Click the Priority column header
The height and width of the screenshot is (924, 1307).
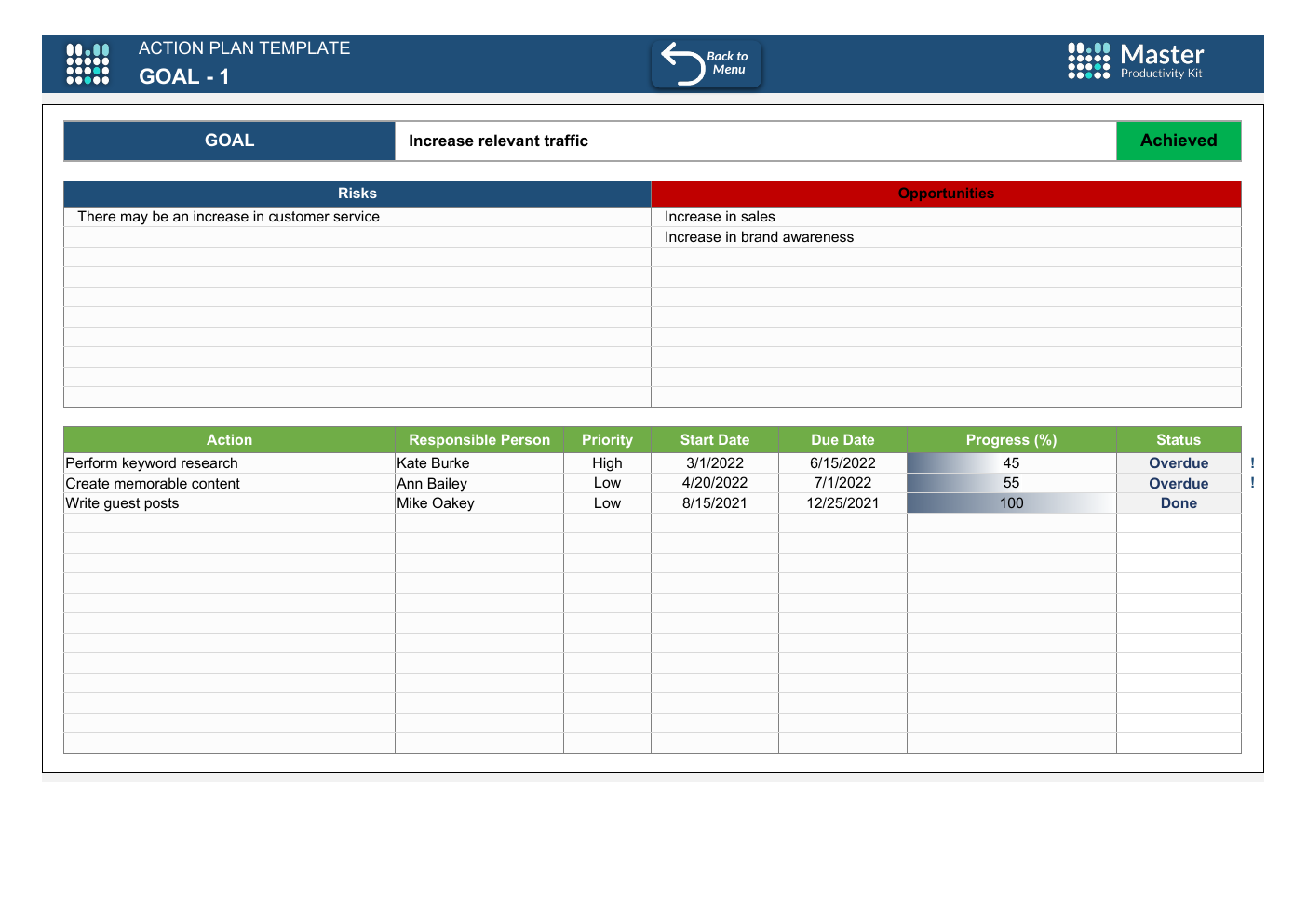[607, 440]
